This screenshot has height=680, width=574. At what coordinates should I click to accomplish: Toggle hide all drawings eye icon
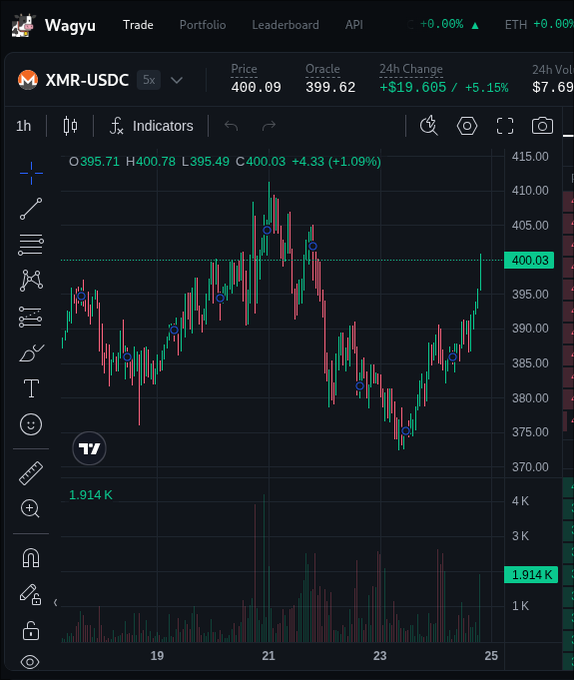click(x=30, y=662)
